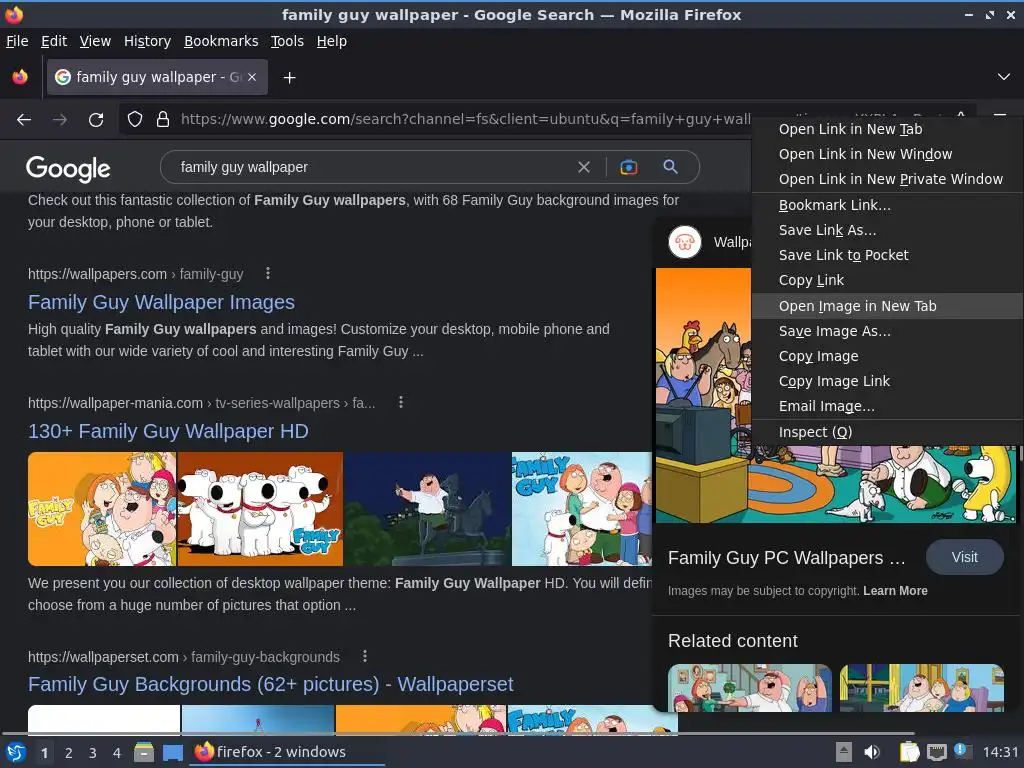Click the Learn More copyright link
This screenshot has width=1024, height=768.
895,590
